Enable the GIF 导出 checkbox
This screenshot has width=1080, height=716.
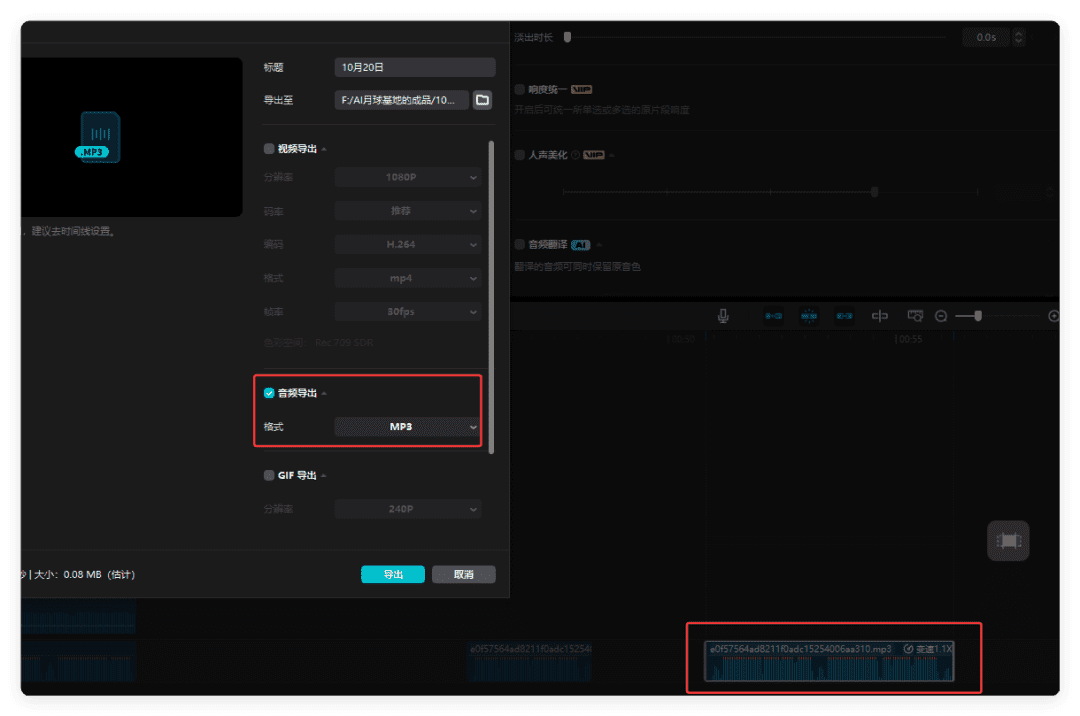[x=269, y=476]
